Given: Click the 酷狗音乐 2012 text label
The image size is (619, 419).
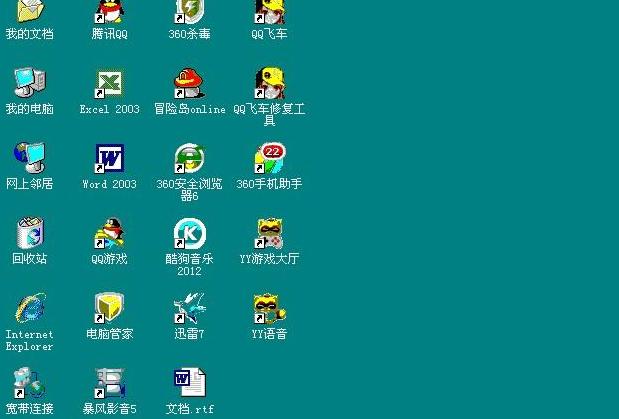Looking at the screenshot, I should [189, 265].
